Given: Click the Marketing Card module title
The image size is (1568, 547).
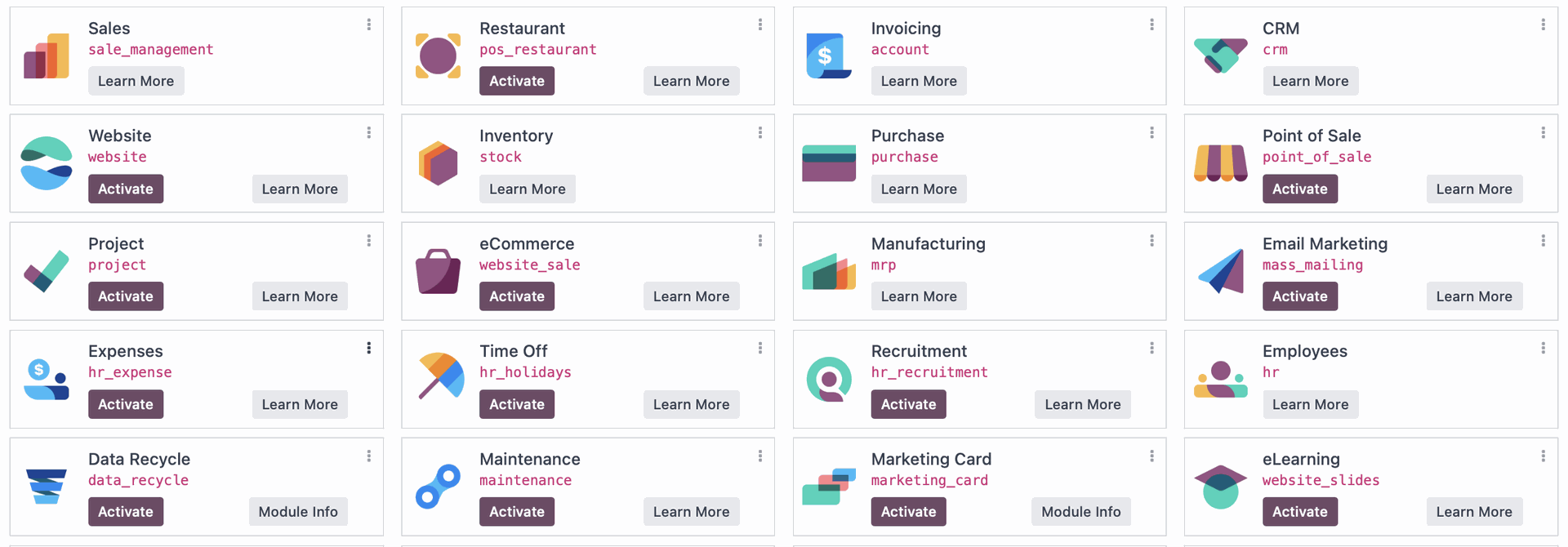Looking at the screenshot, I should pos(931,459).
